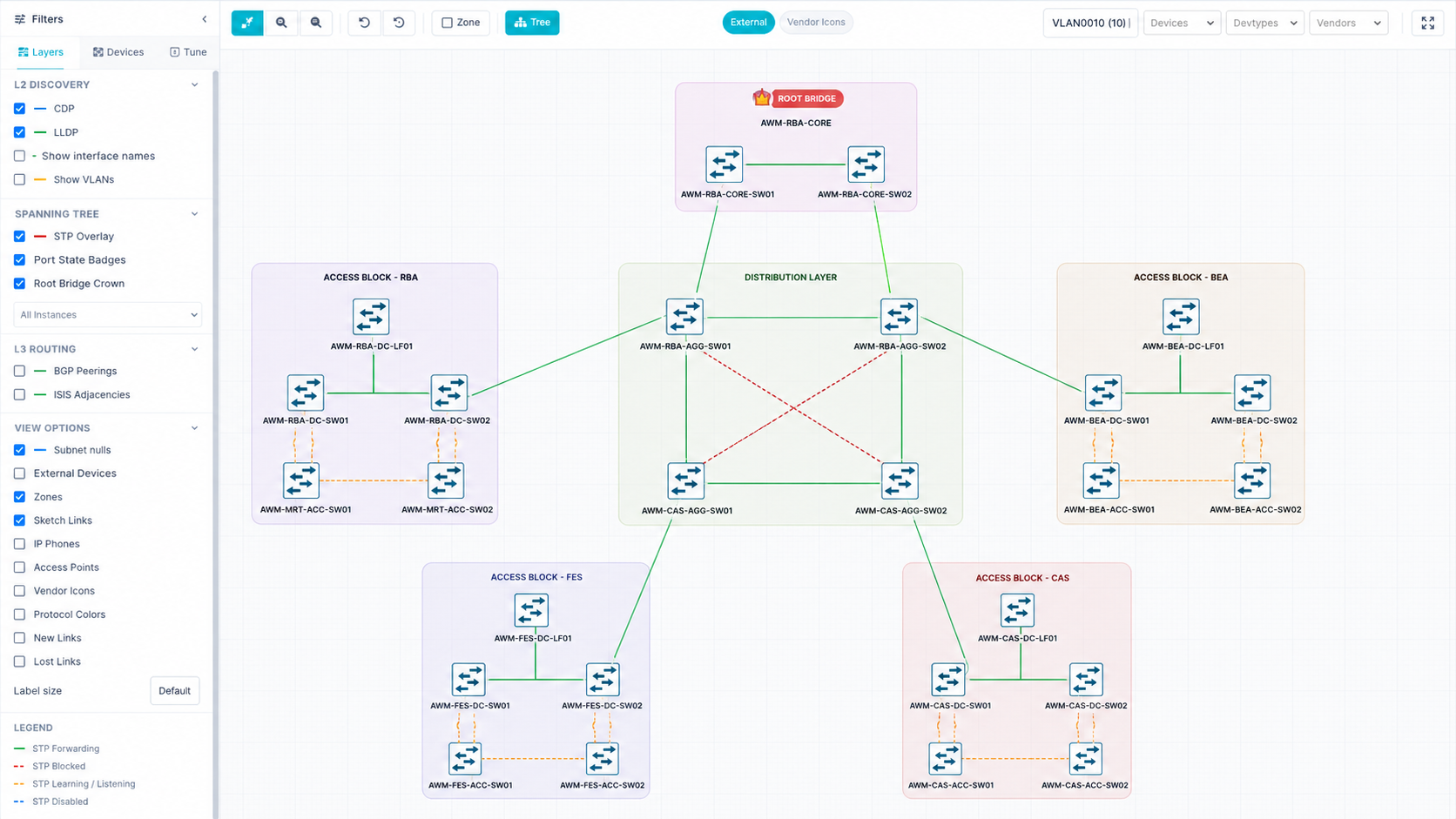Click the redo arrow toolbar button

coord(399,23)
